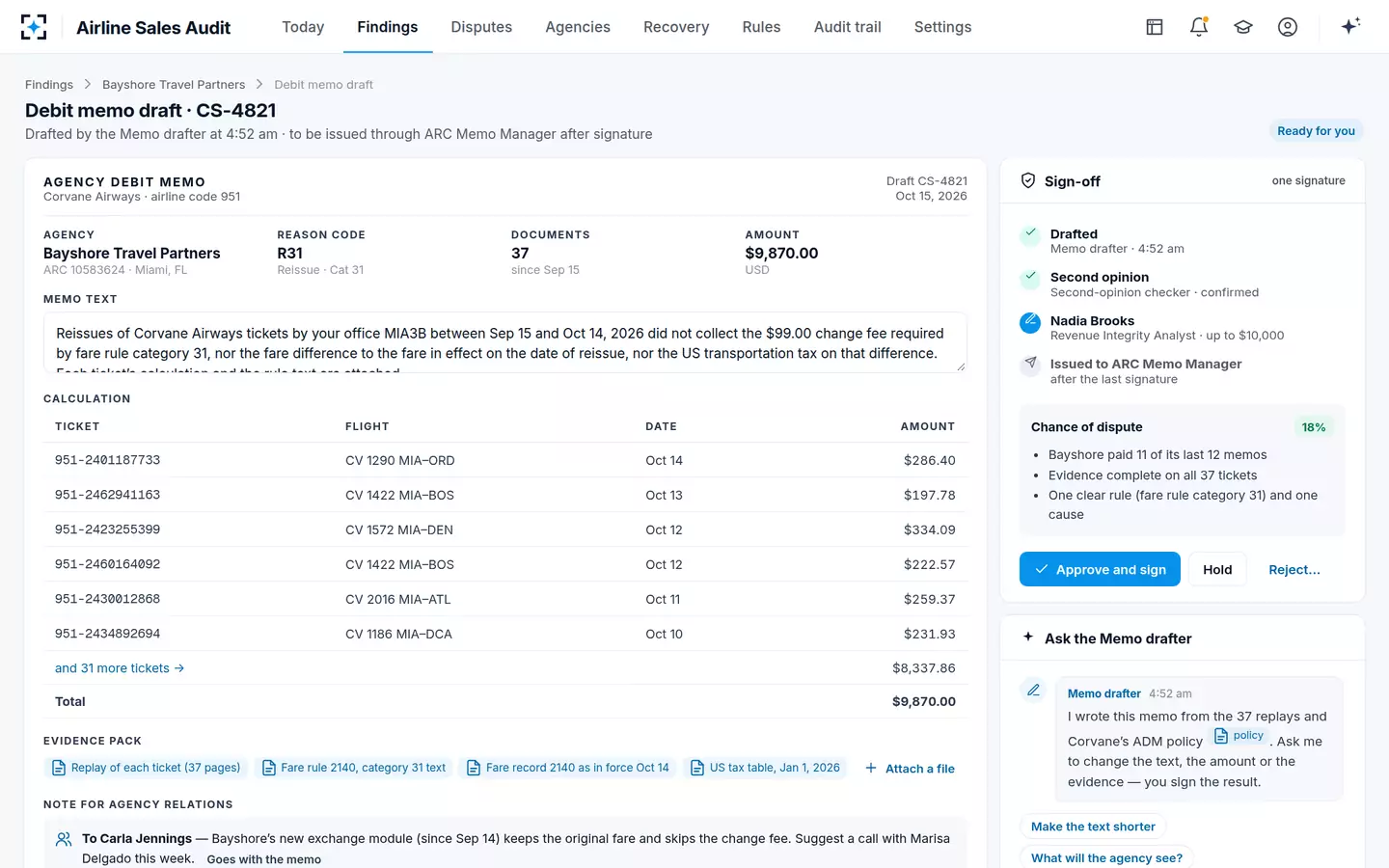This screenshot has width=1389, height=868.
Task: Click the people icon in agency relations note
Action: point(64,839)
